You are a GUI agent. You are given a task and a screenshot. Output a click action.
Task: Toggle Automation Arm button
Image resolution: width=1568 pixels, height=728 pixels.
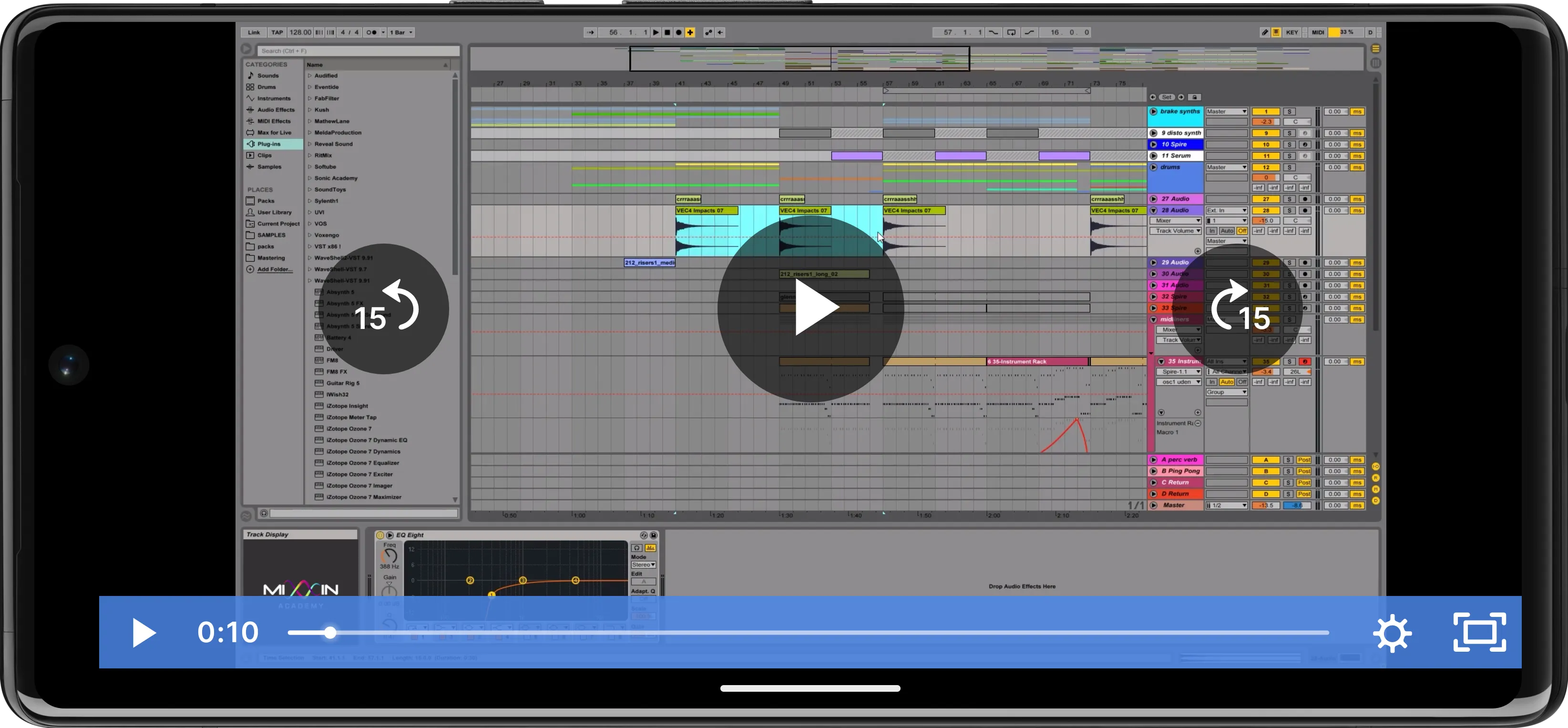tap(708, 32)
